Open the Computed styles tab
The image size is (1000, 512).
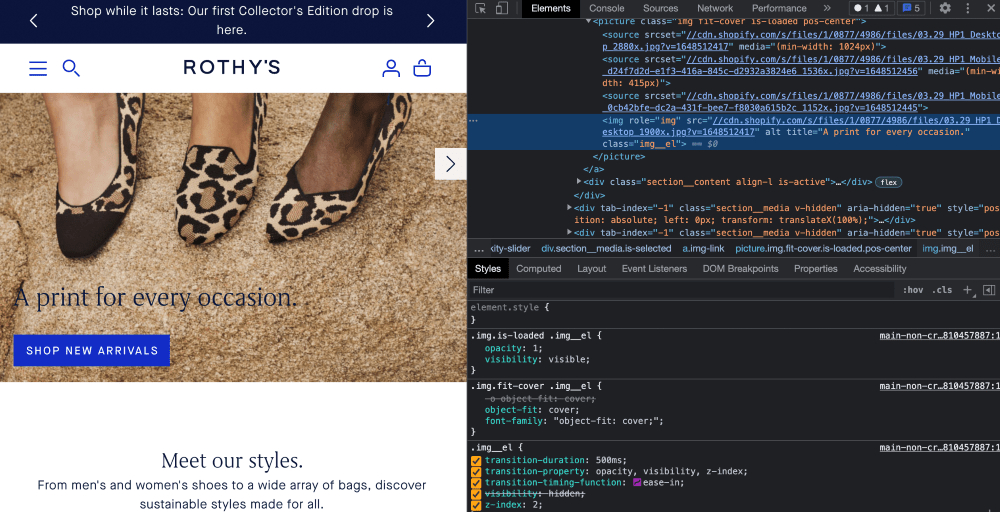pos(539,268)
